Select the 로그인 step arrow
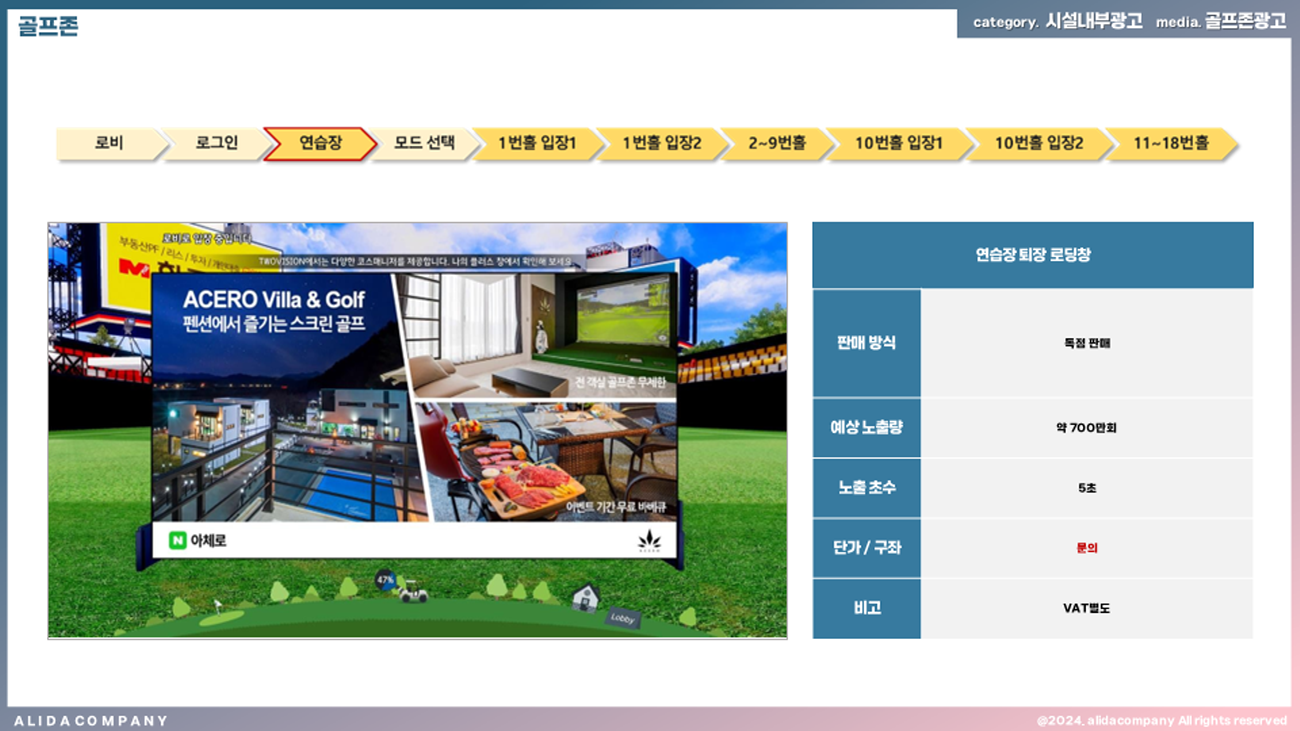 [x=216, y=143]
